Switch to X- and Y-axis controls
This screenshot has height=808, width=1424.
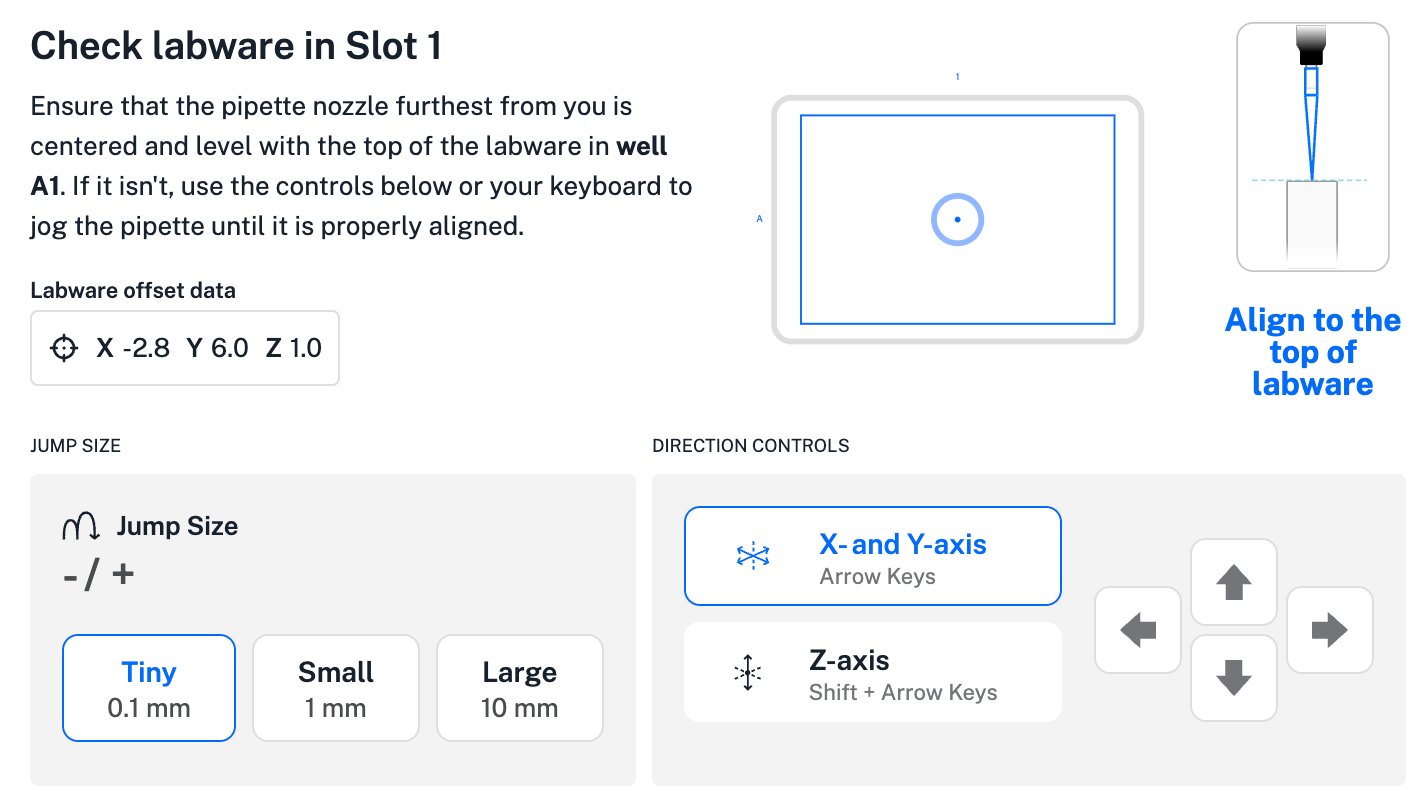point(872,556)
